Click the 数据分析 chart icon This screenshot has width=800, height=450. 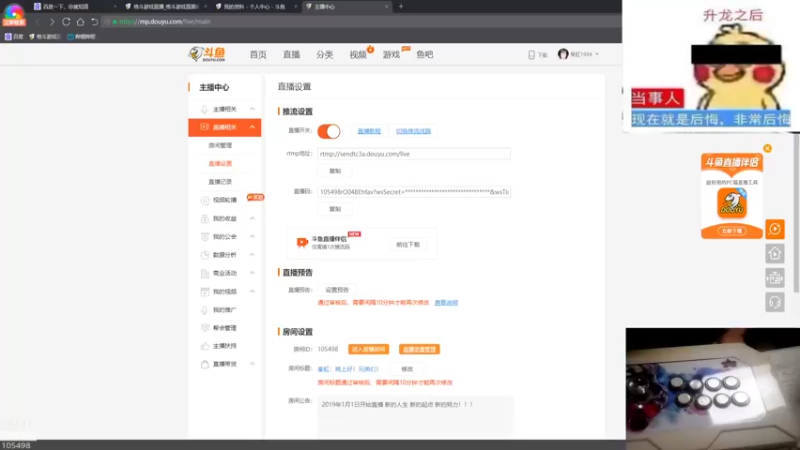205,255
